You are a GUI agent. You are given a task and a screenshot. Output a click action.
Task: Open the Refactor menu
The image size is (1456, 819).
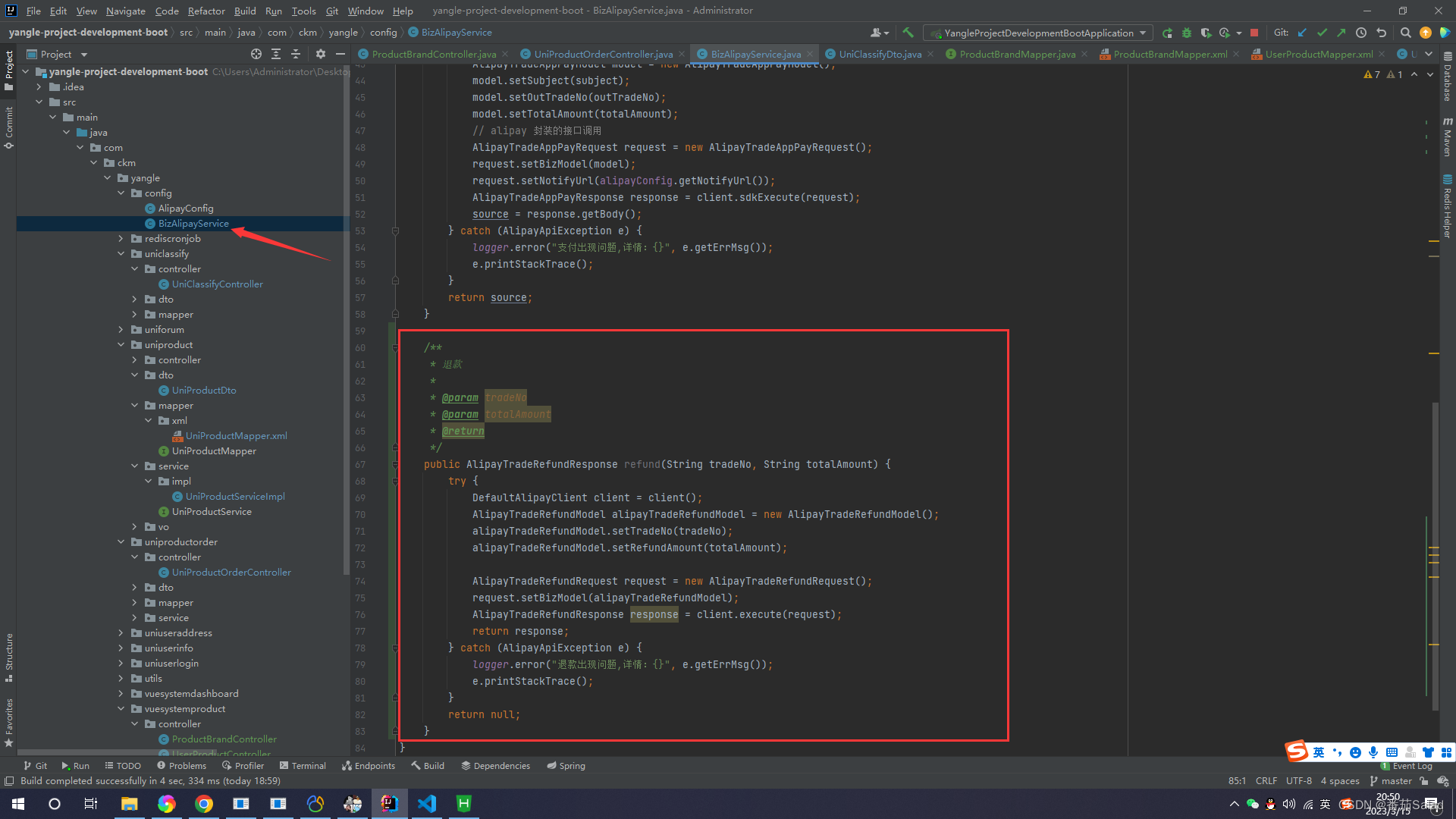[x=206, y=11]
